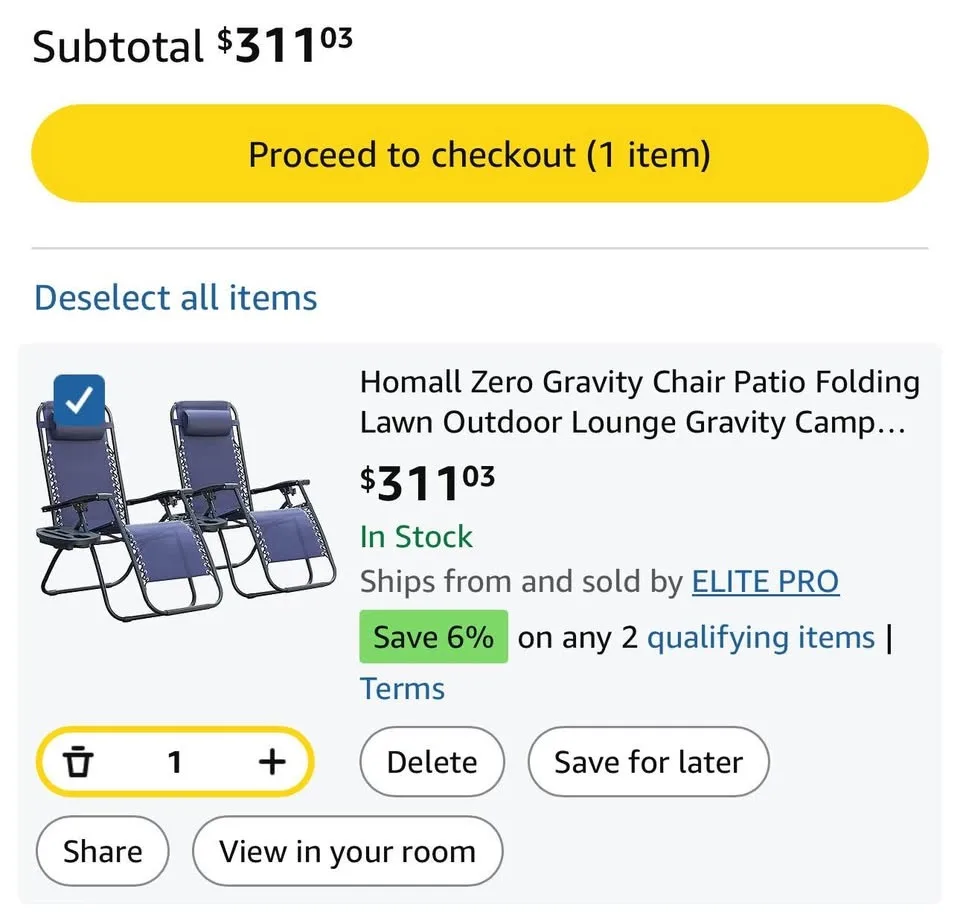Click Deselect all items

pyautogui.click(x=175, y=297)
